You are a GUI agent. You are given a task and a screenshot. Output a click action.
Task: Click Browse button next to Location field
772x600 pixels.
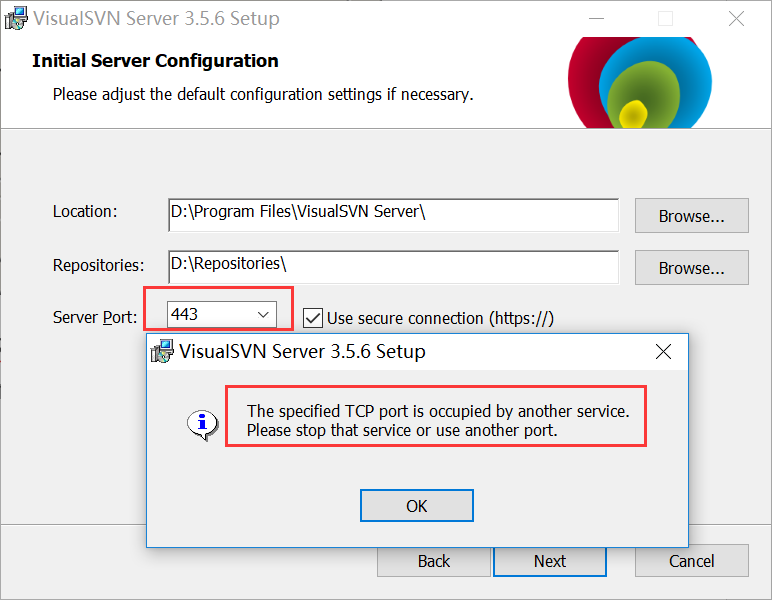click(x=691, y=216)
